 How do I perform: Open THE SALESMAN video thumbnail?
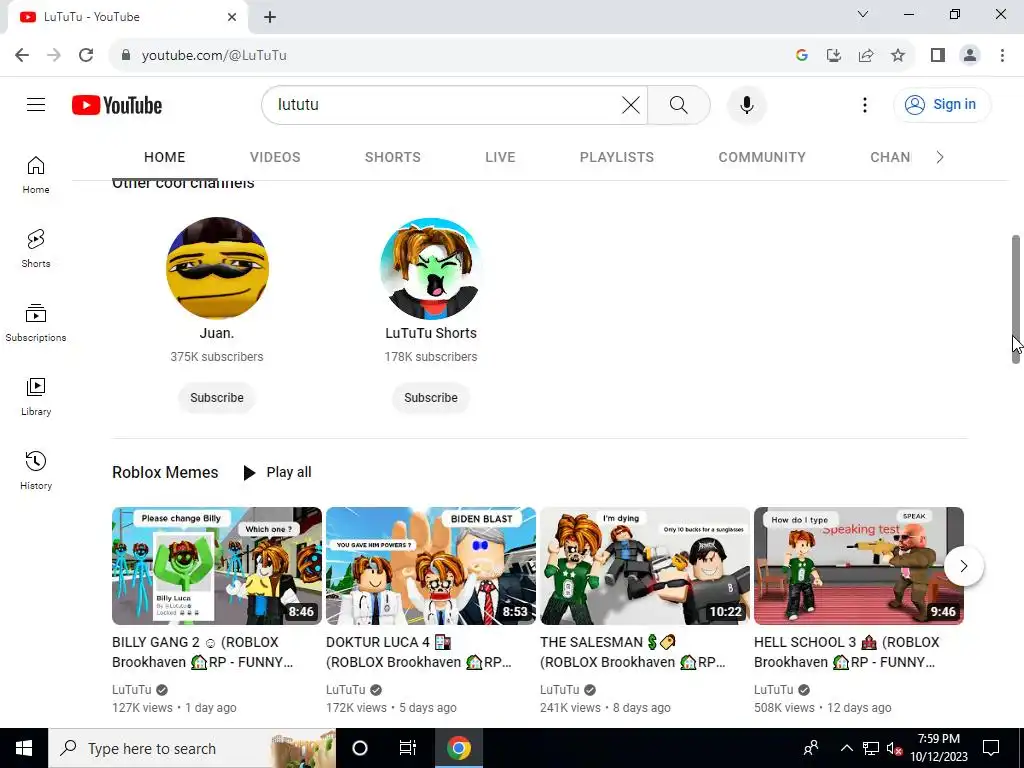click(x=645, y=566)
